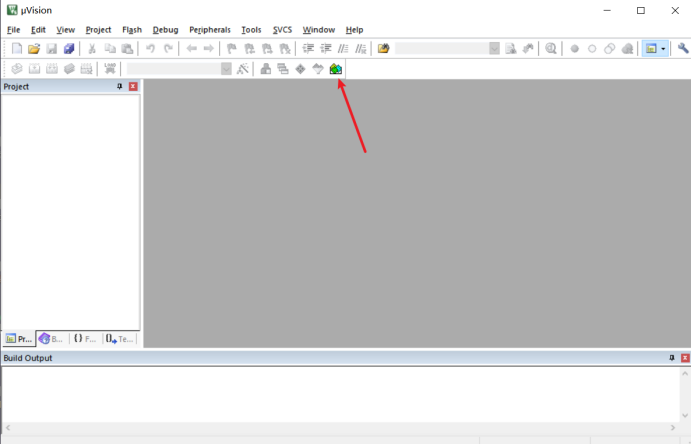Switch to the Templates tab
The image size is (692, 444).
pyautogui.click(x=120, y=339)
